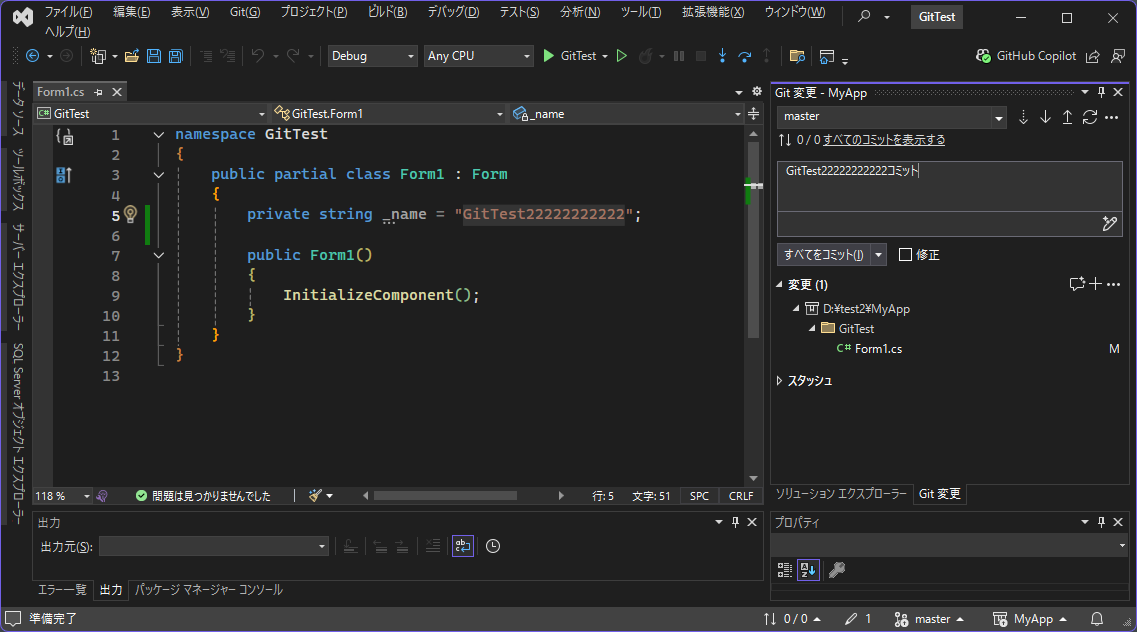The height and width of the screenshot is (632, 1137).
Task: Click the Save All toolbar icon
Action: point(175,56)
